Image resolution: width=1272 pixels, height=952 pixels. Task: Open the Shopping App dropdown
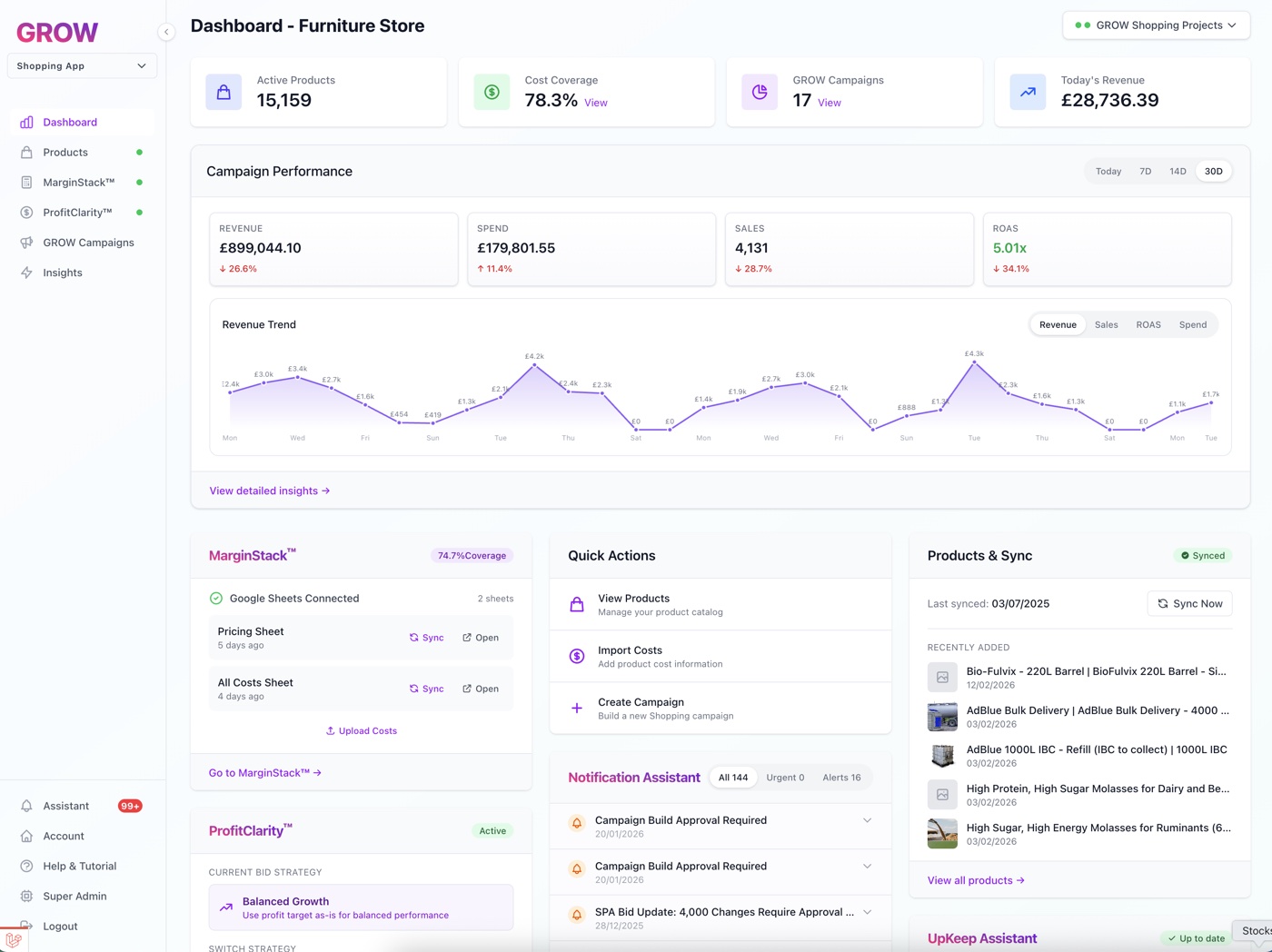82,65
